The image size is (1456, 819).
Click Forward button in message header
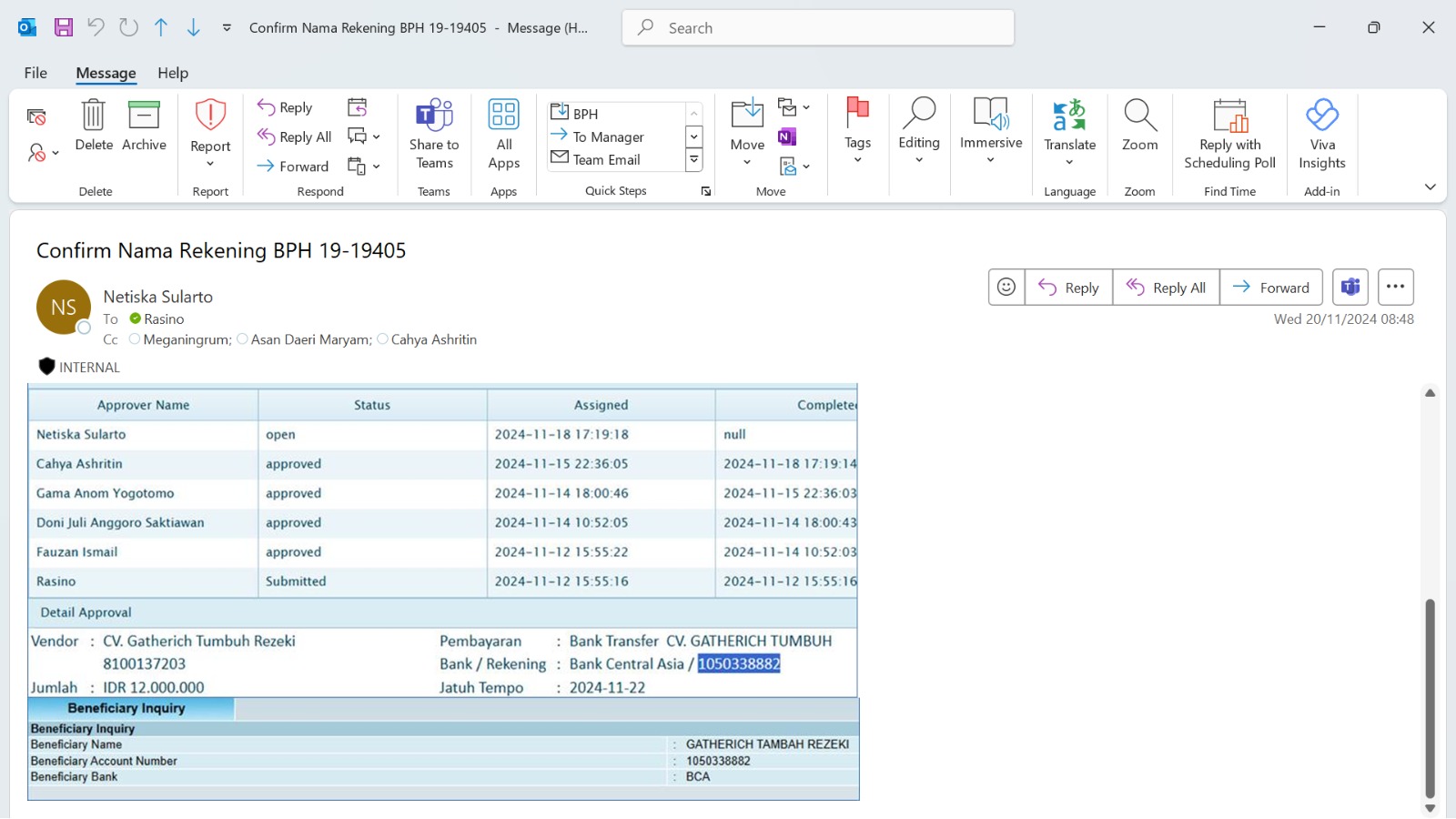pyautogui.click(x=1270, y=288)
